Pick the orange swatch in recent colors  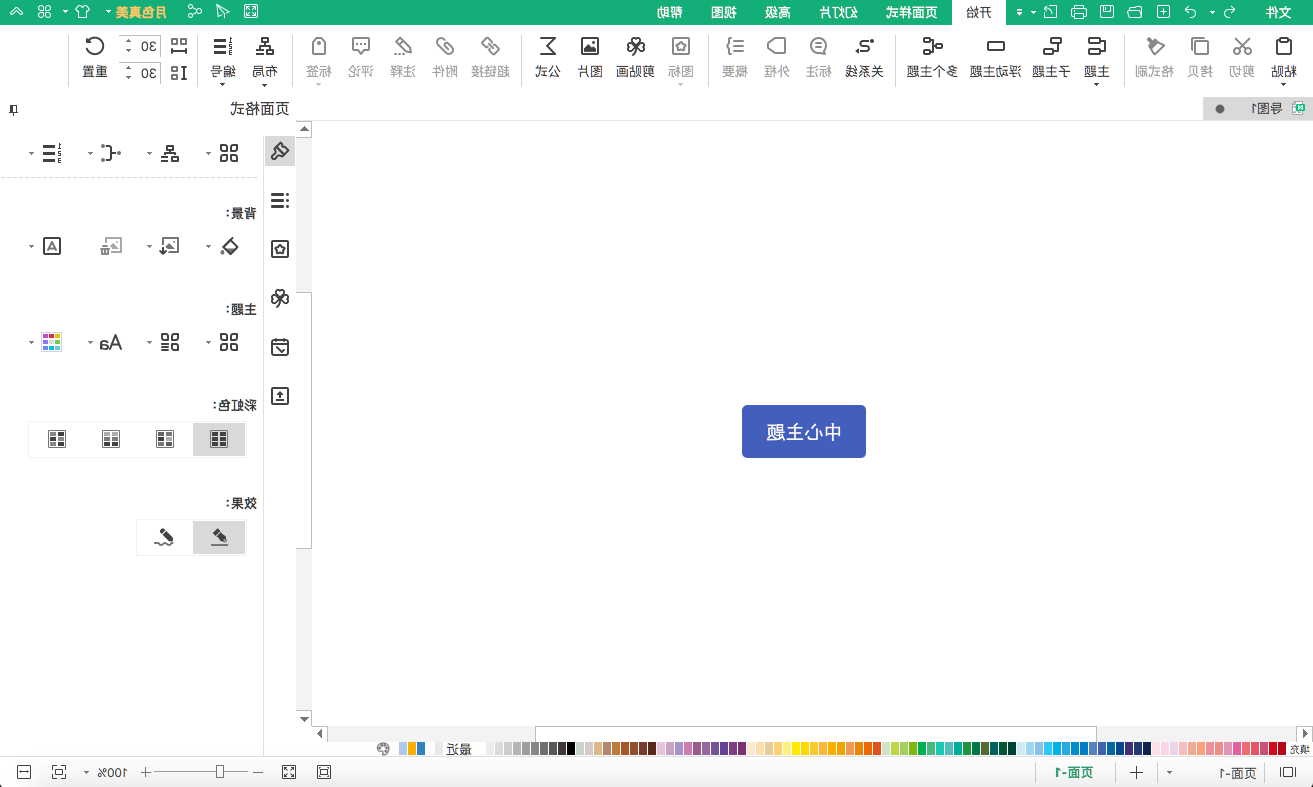pyautogui.click(x=412, y=748)
